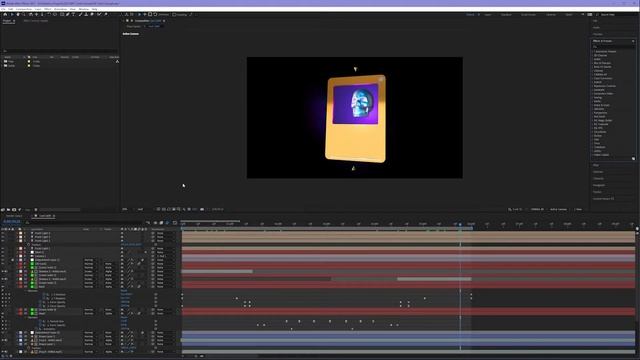This screenshot has width=640, height=360.
Task: Open the viewer resolution dropdown
Action: click(x=141, y=209)
